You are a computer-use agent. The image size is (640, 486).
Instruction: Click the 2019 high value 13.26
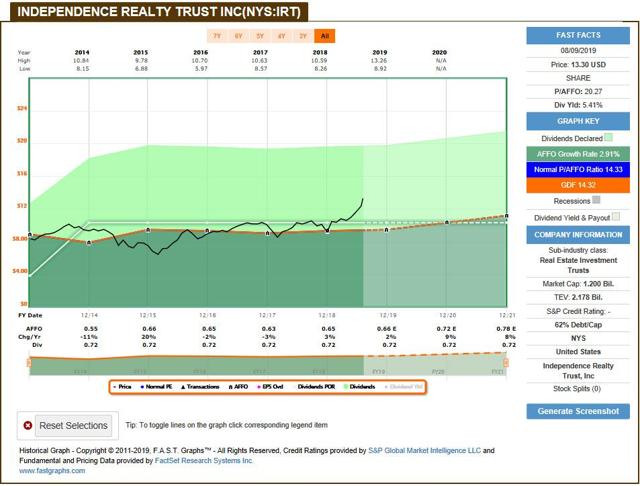380,60
